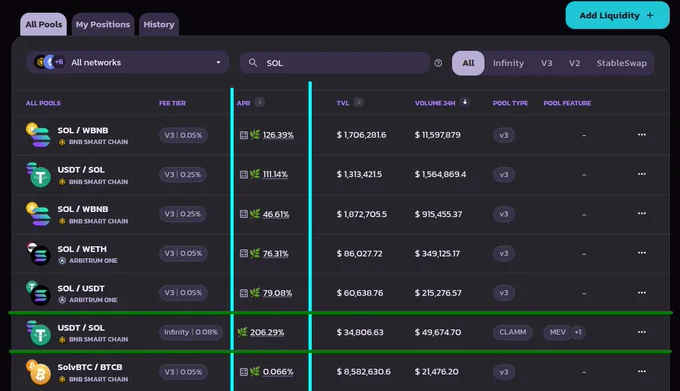Open more options for Infinity USDT / SOL row
Image resolution: width=680 pixels, height=391 pixels.
click(642, 332)
